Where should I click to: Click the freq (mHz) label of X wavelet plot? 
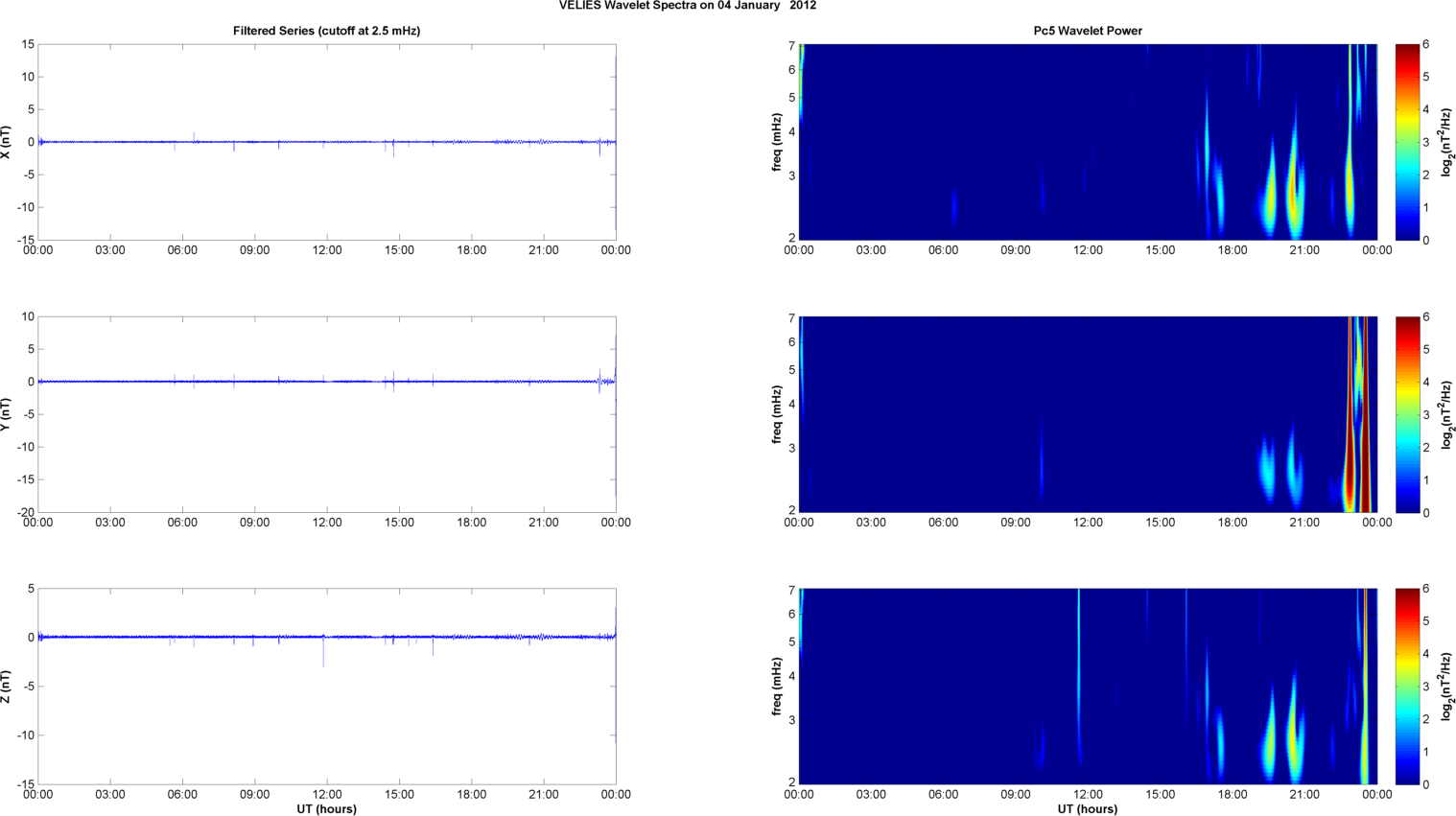[x=776, y=142]
